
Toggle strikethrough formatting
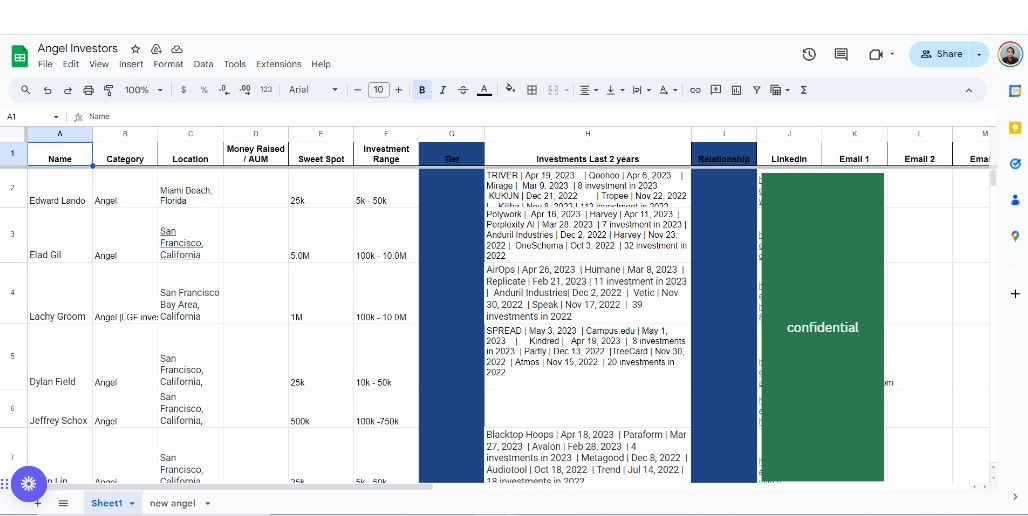coord(463,90)
